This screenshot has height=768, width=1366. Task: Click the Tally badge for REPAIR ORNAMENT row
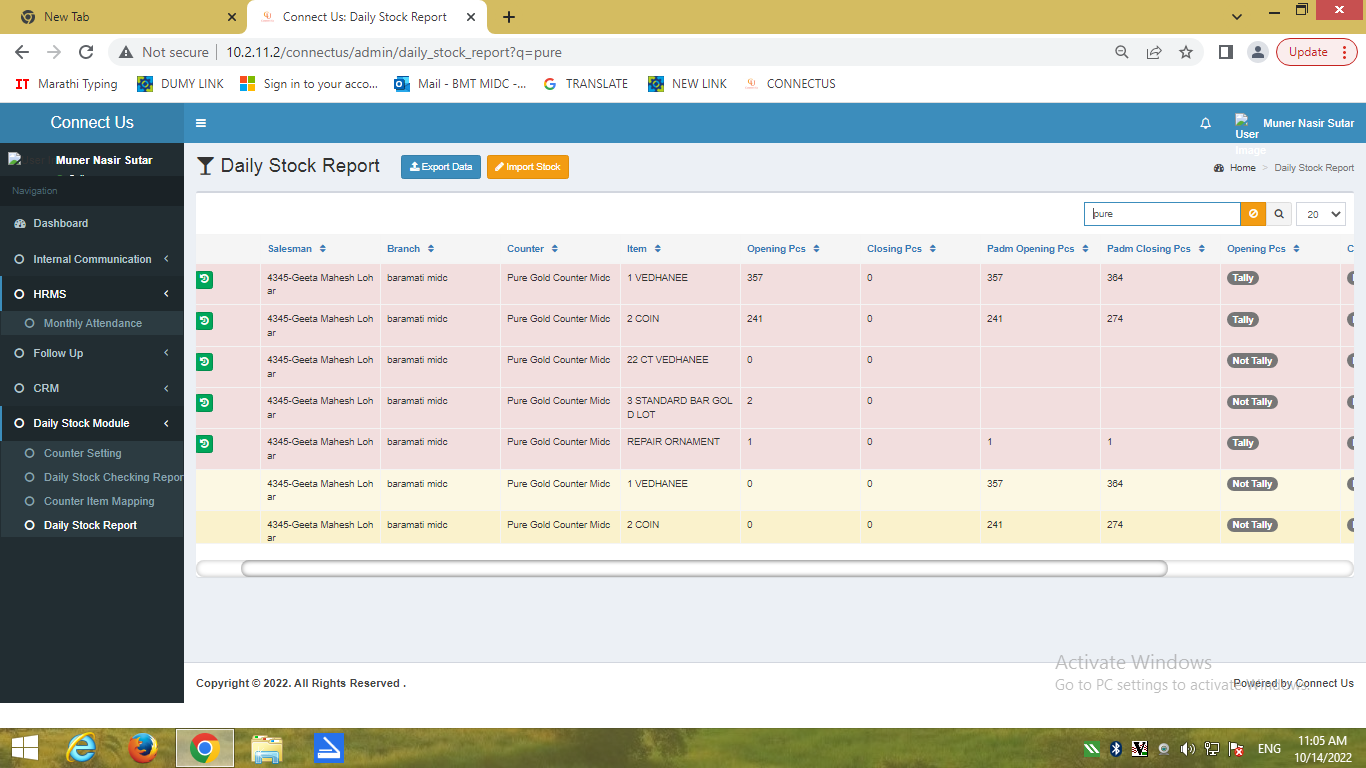point(1243,443)
